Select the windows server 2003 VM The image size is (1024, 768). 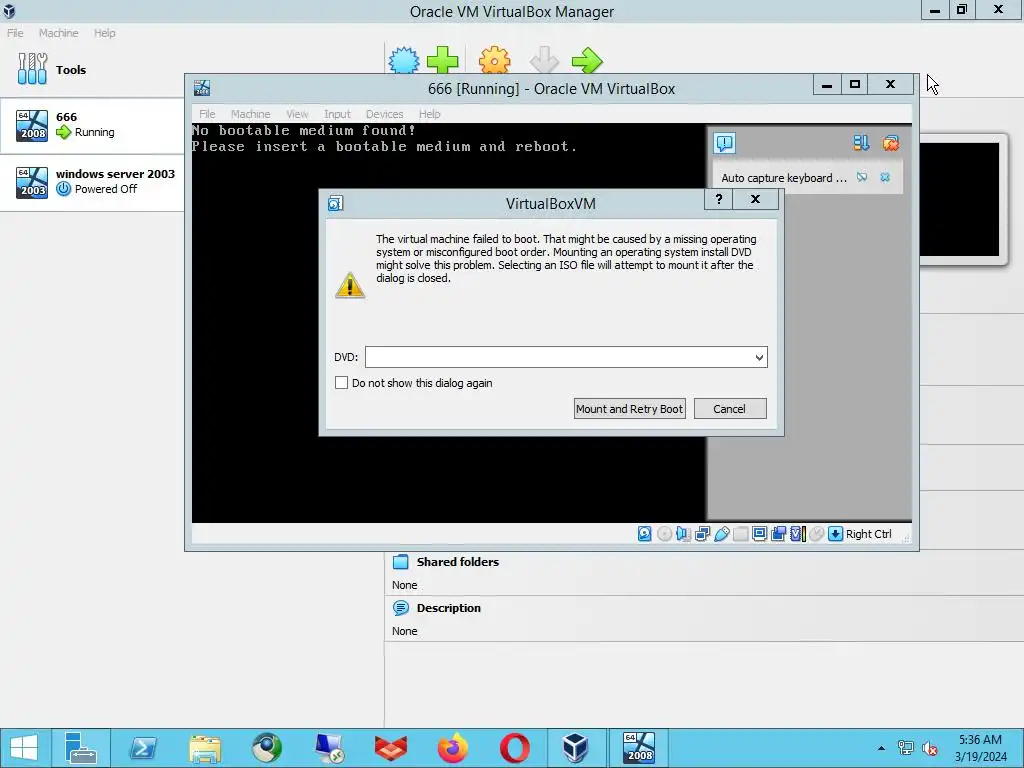92,182
